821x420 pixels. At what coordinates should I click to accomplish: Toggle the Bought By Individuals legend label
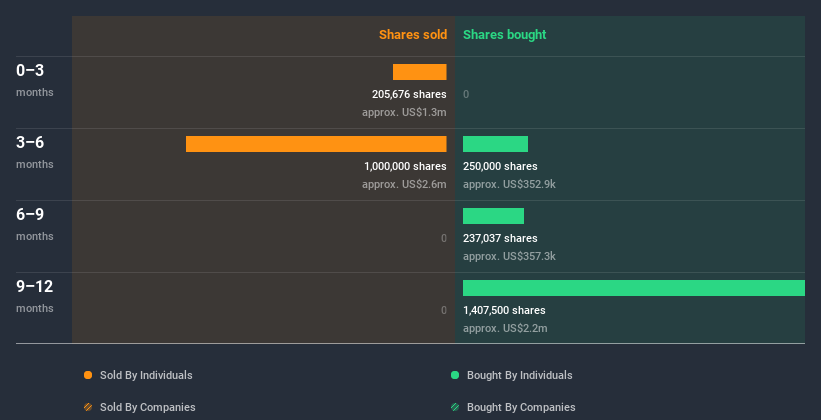(519, 375)
